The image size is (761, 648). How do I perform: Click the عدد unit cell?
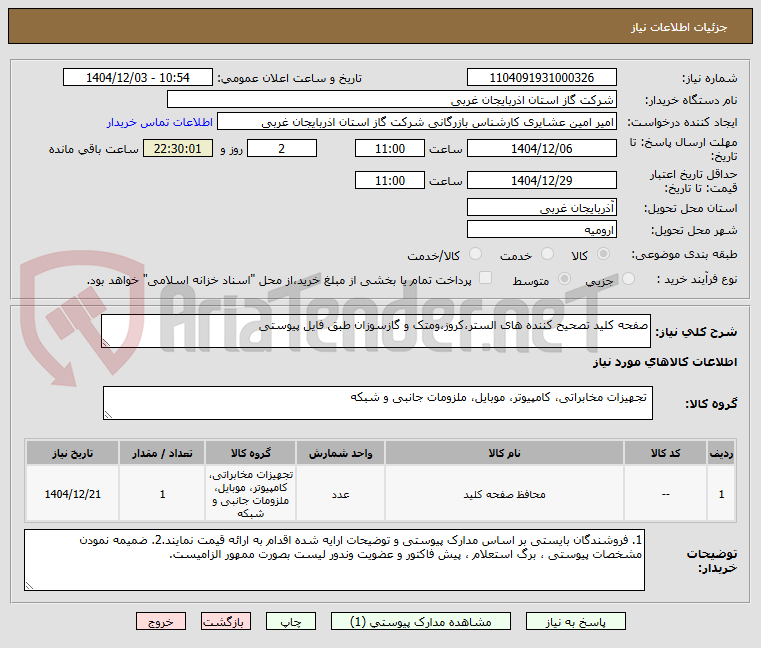(x=340, y=494)
